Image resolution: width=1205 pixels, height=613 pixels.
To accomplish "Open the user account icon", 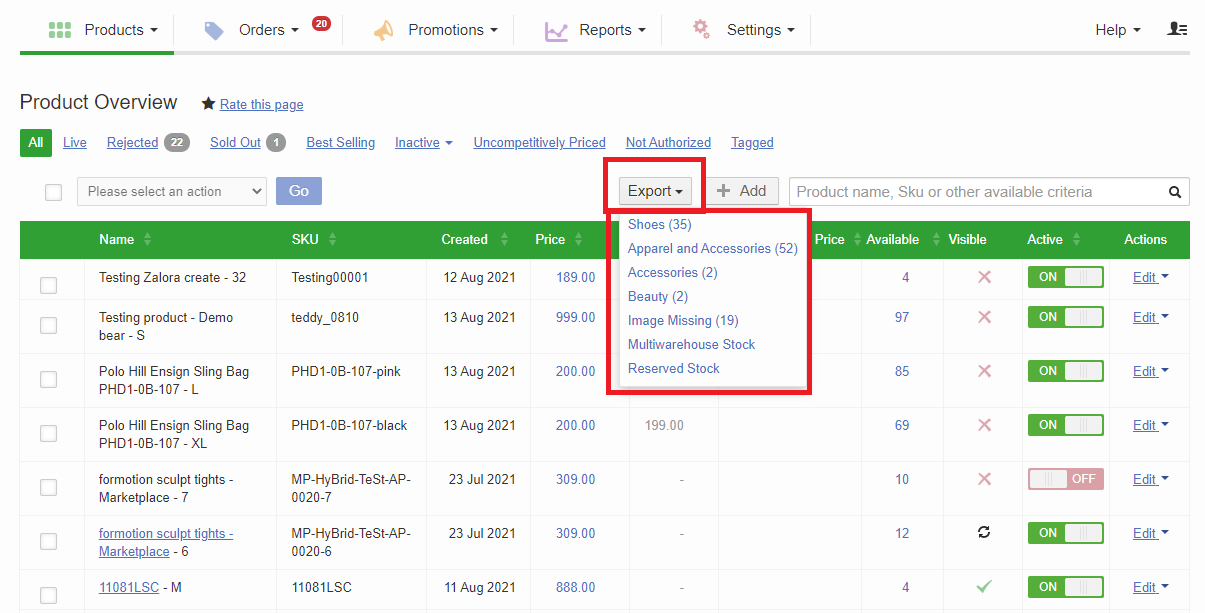I will point(1177,29).
